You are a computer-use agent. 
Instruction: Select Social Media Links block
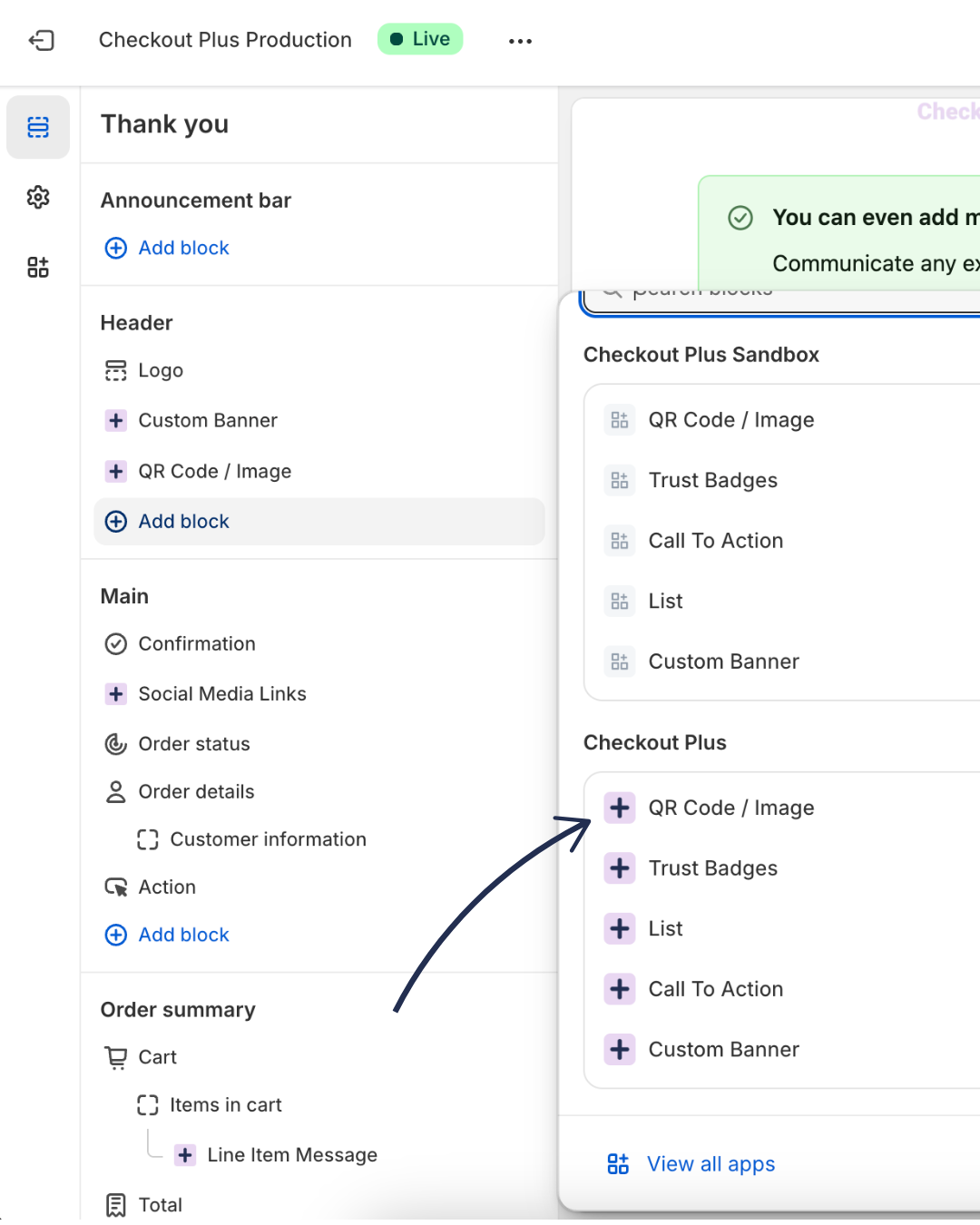coord(222,694)
